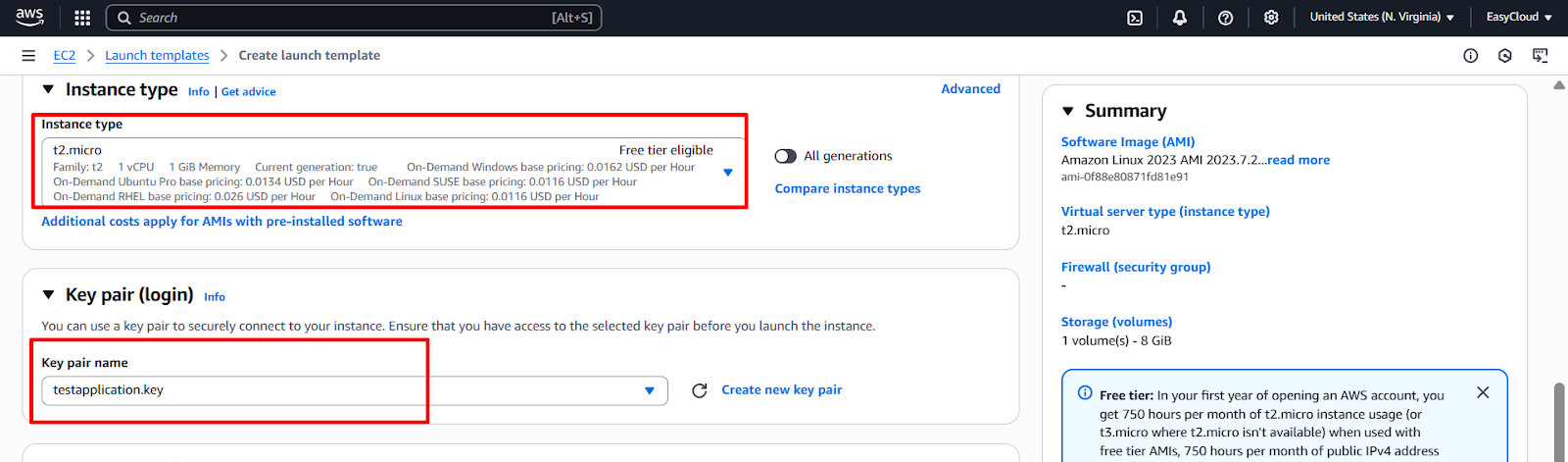Open the settings gear in top bar
The height and width of the screenshot is (462, 1568).
coord(1271,18)
